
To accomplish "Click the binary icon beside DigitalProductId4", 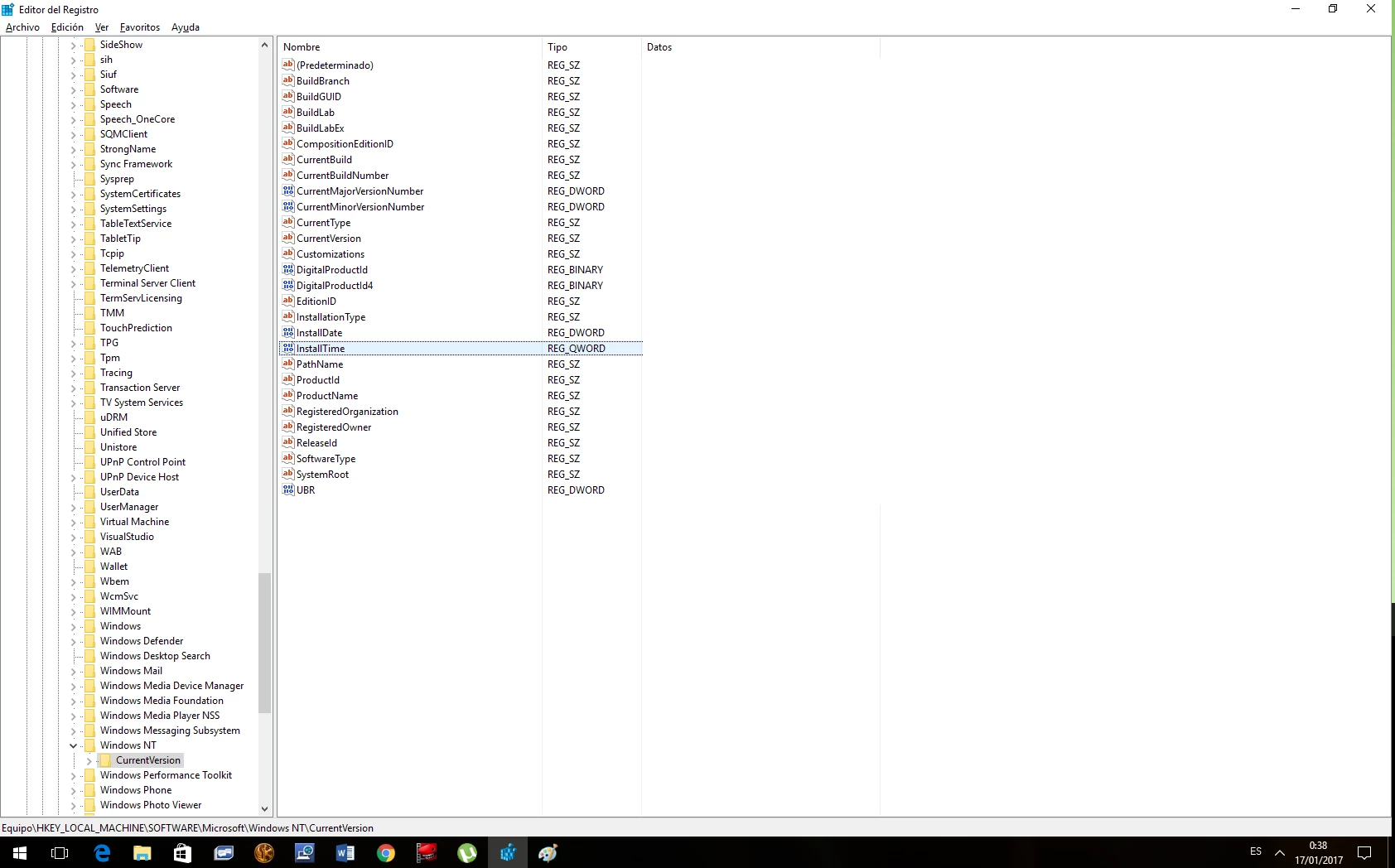I will coord(288,285).
